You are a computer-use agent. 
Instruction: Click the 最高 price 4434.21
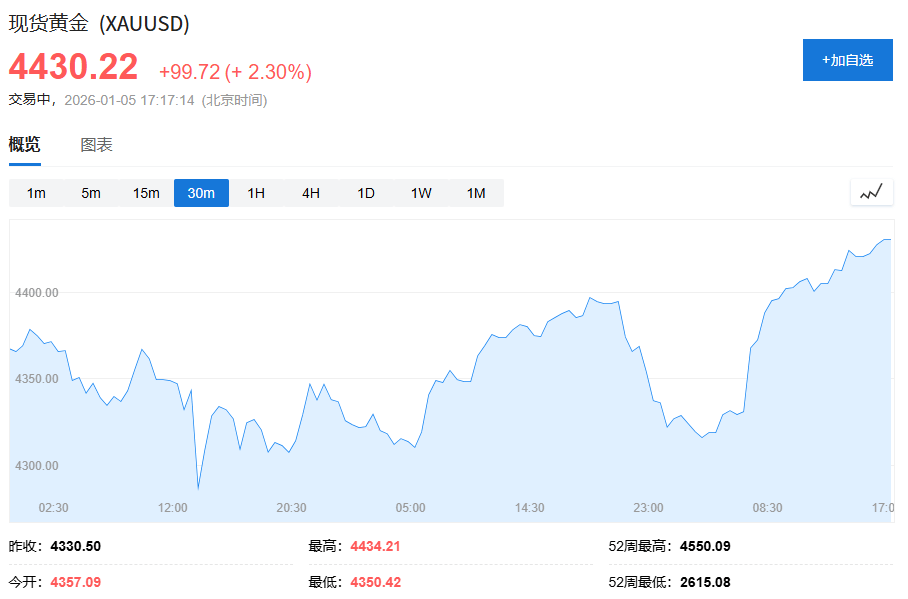click(375, 546)
